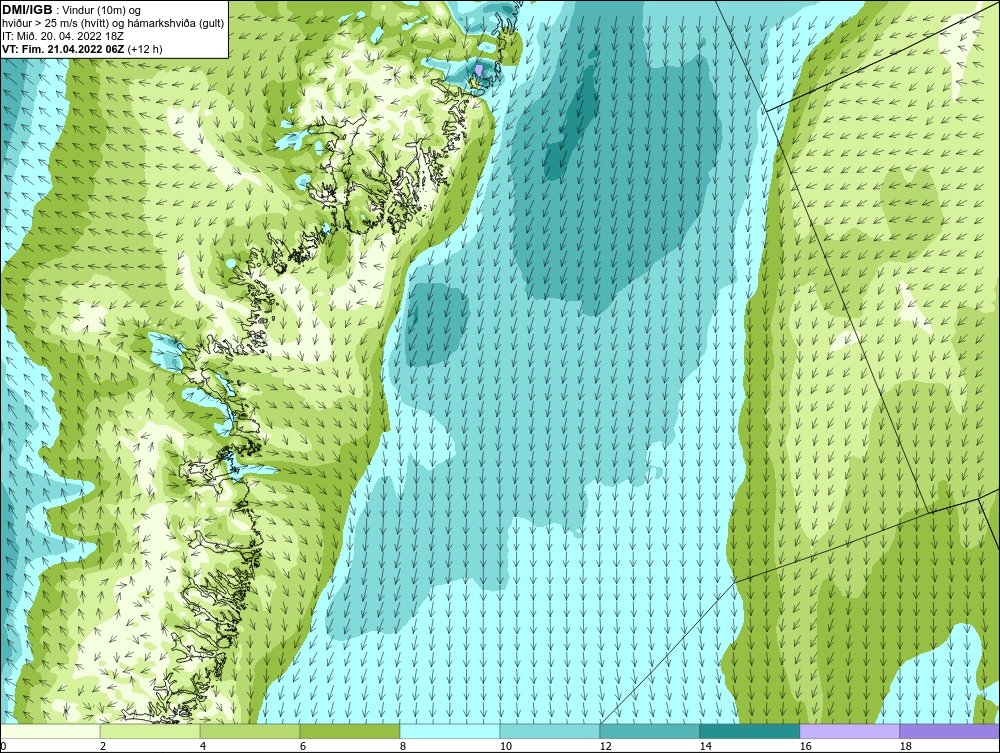
Task: Click the DMI/IGB title text
Action: pos(27,10)
